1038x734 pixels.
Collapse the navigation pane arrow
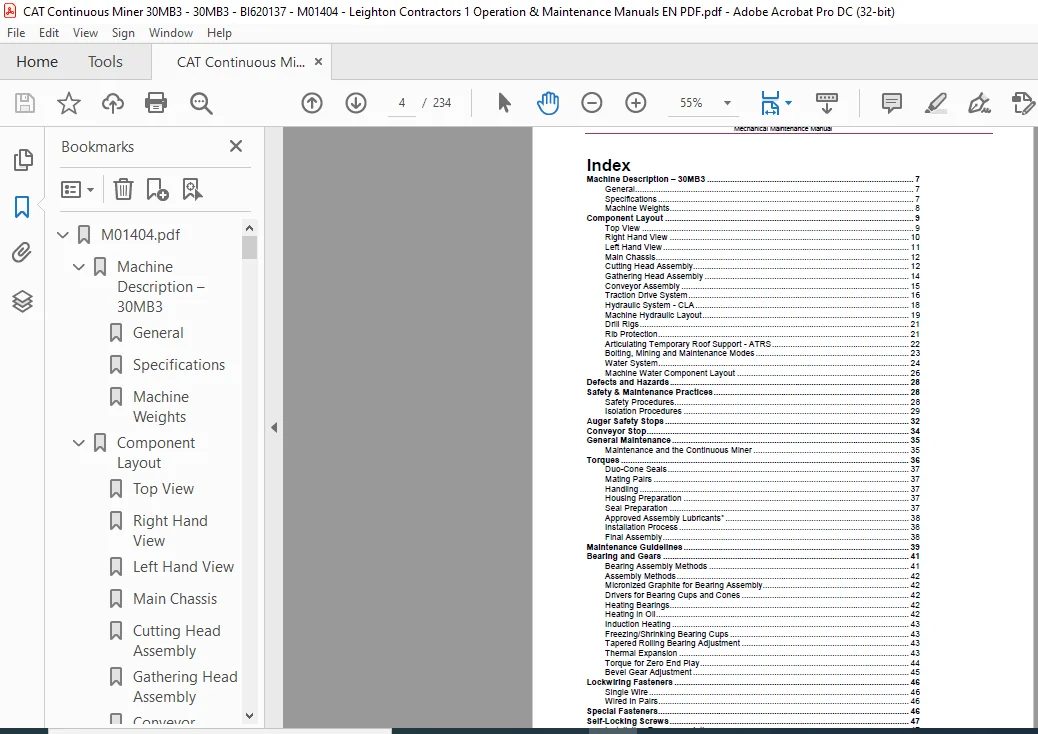coord(274,428)
